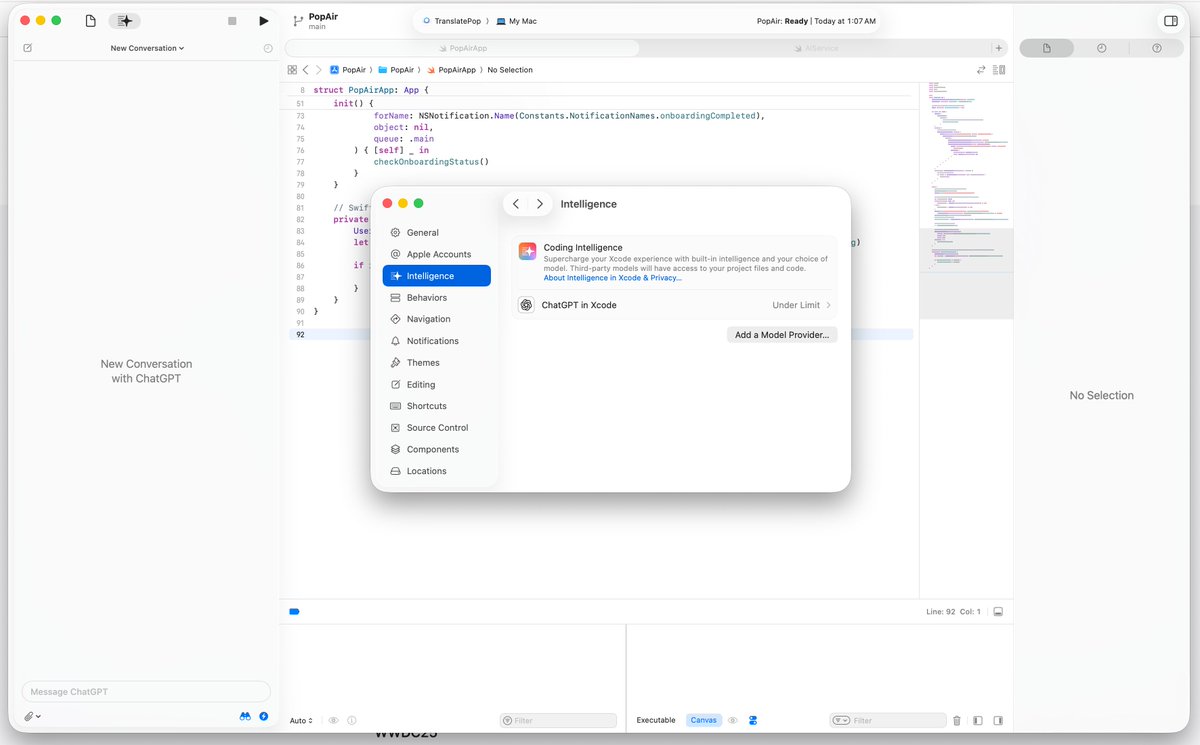
Task: Click info icon in variables view
Action: click(352, 720)
